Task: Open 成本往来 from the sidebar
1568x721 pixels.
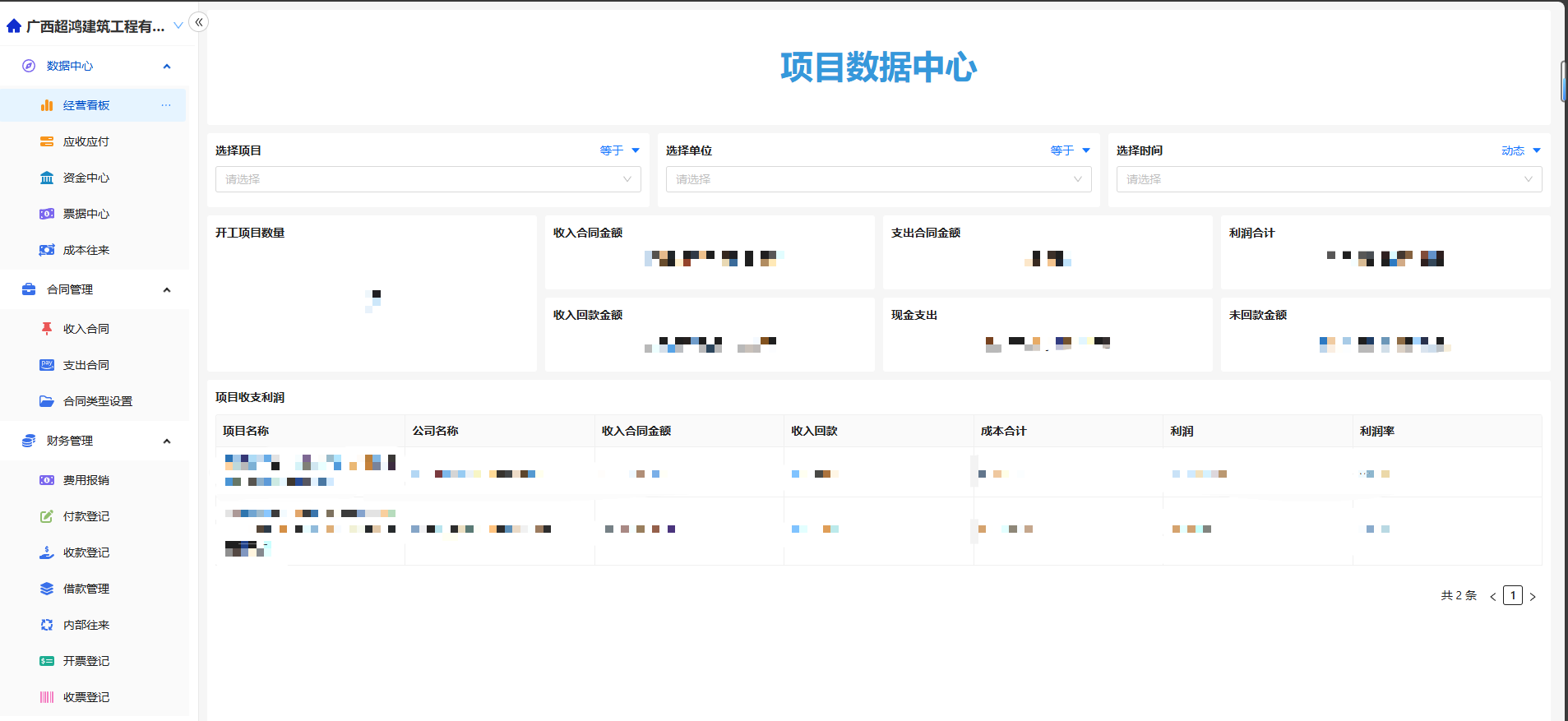Action: (x=86, y=250)
